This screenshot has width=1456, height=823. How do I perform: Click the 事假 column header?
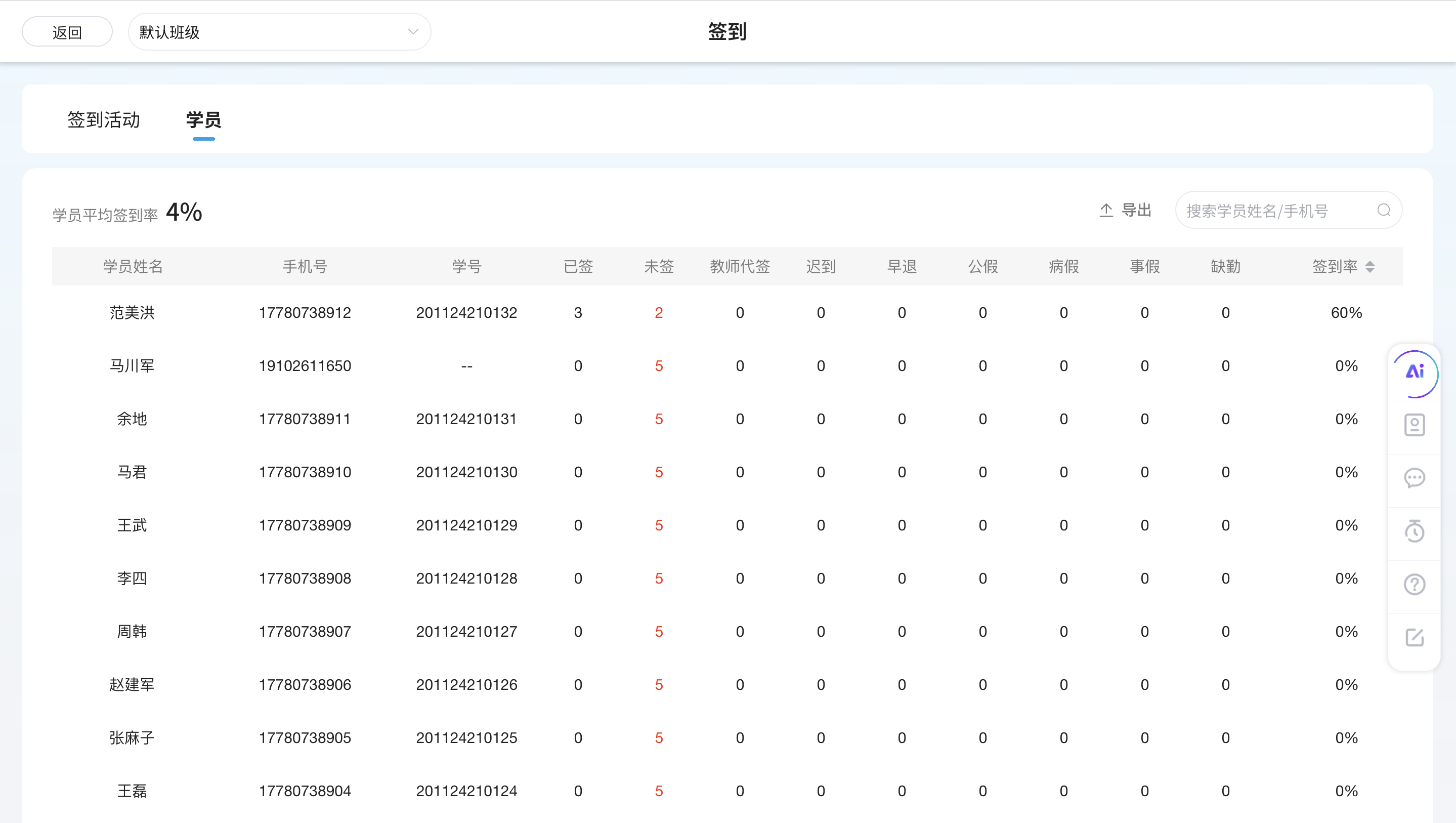coord(1144,266)
